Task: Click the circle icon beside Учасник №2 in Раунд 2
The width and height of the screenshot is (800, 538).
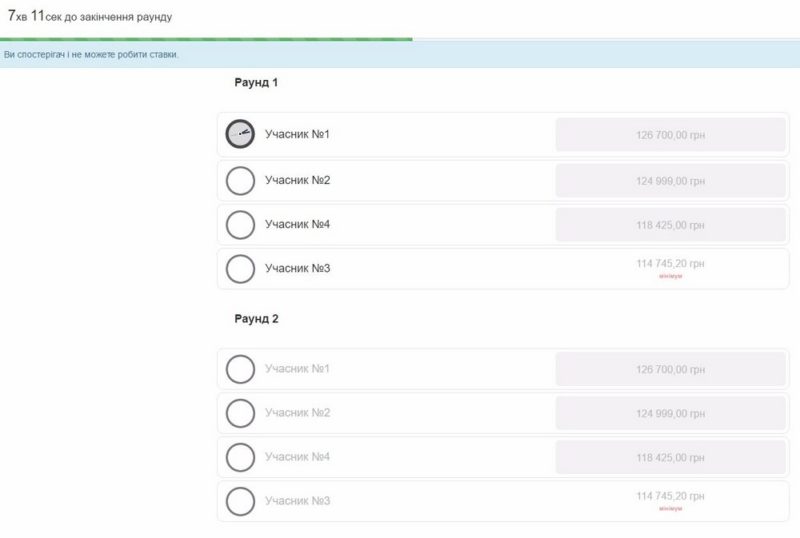Action: (240, 413)
